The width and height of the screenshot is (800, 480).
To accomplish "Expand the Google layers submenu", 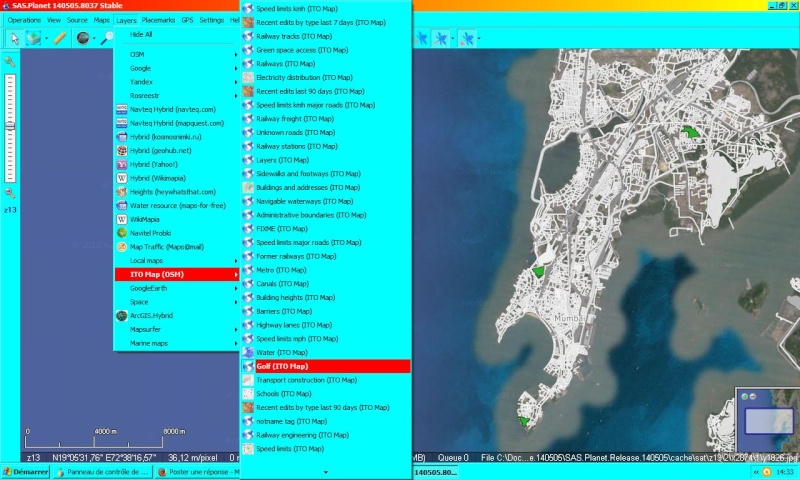I will pyautogui.click(x=177, y=68).
